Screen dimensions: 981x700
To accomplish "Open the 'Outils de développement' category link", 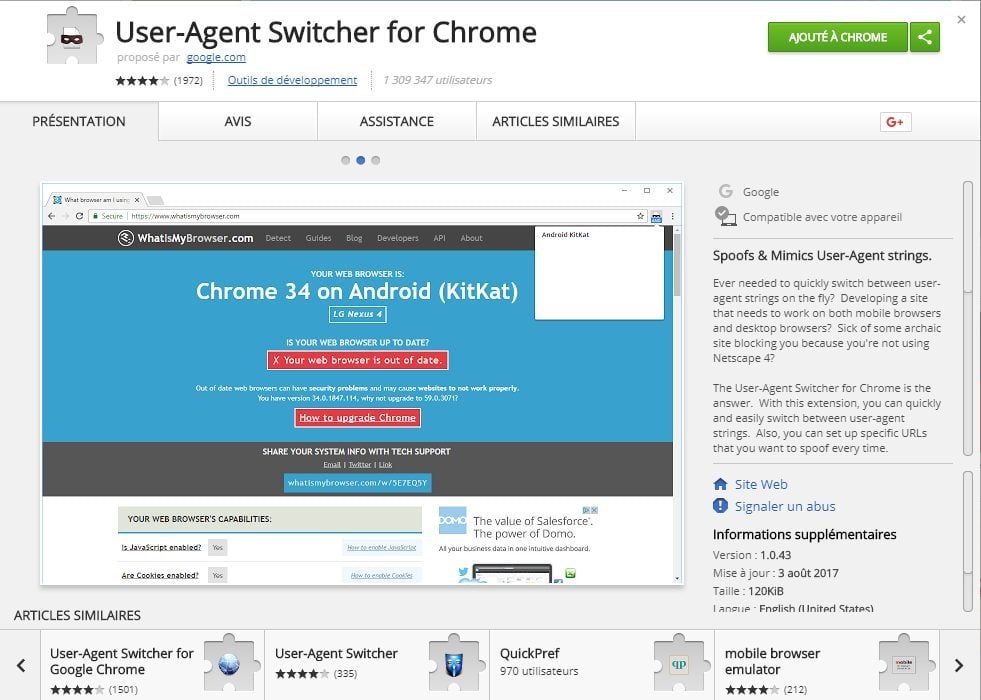I will [292, 80].
